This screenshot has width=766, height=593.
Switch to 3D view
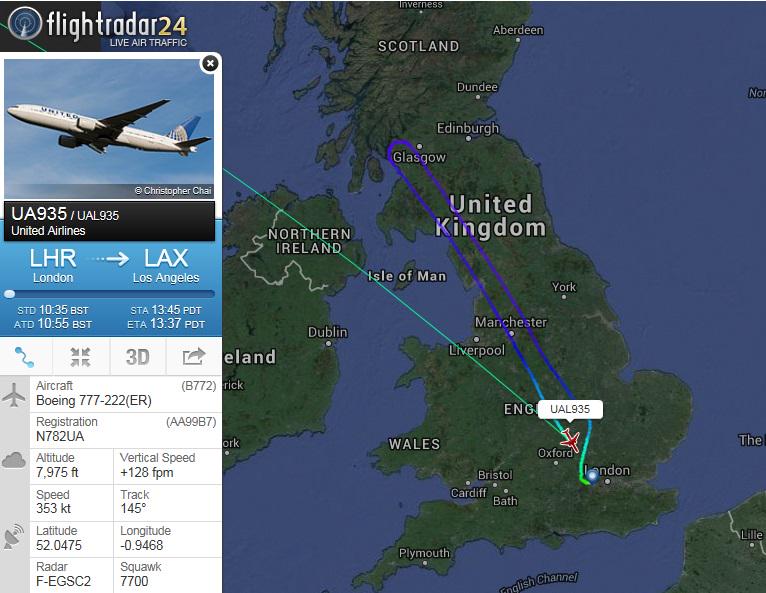138,357
